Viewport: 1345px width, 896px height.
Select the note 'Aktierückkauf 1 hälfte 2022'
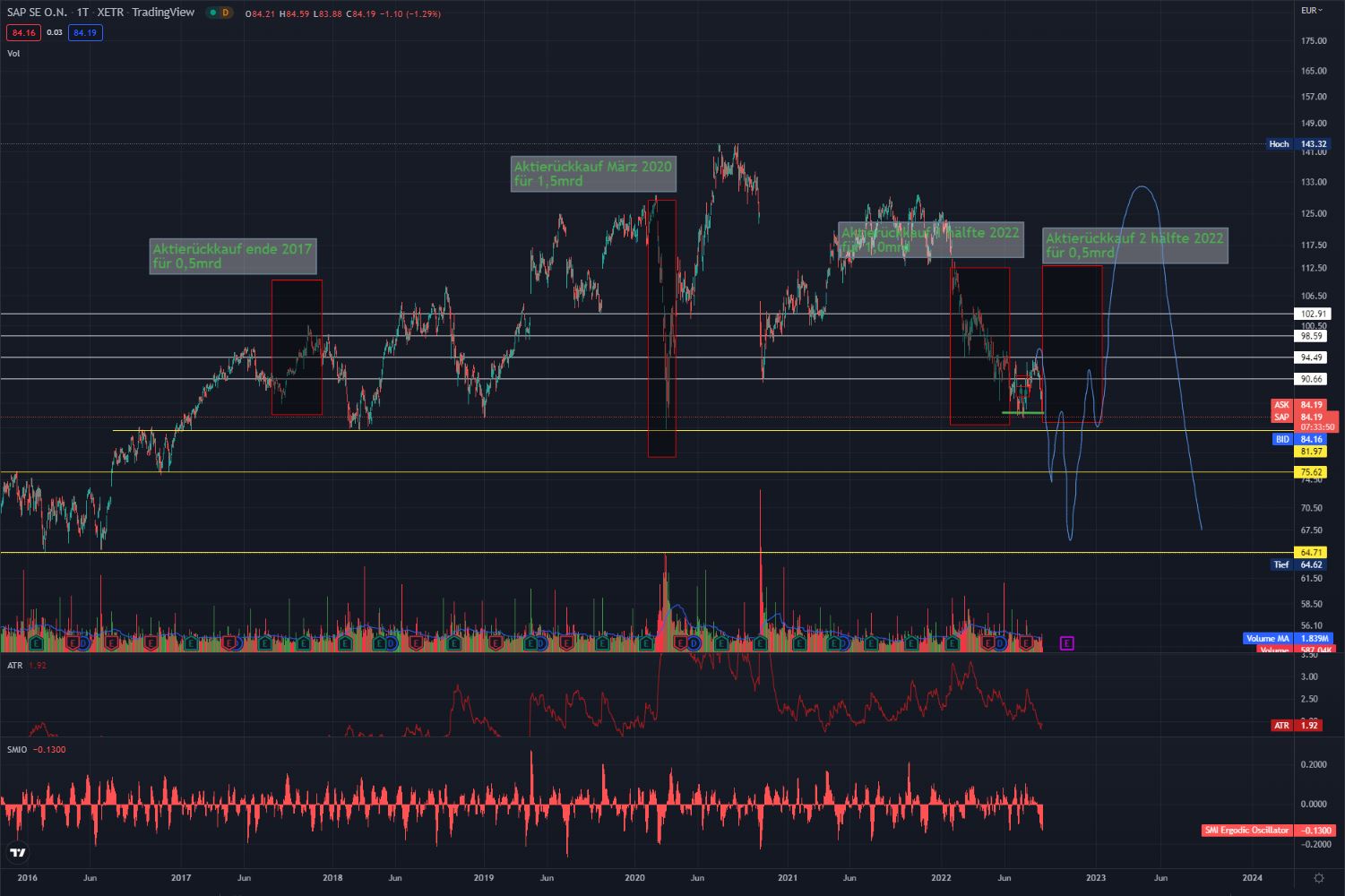click(x=930, y=239)
